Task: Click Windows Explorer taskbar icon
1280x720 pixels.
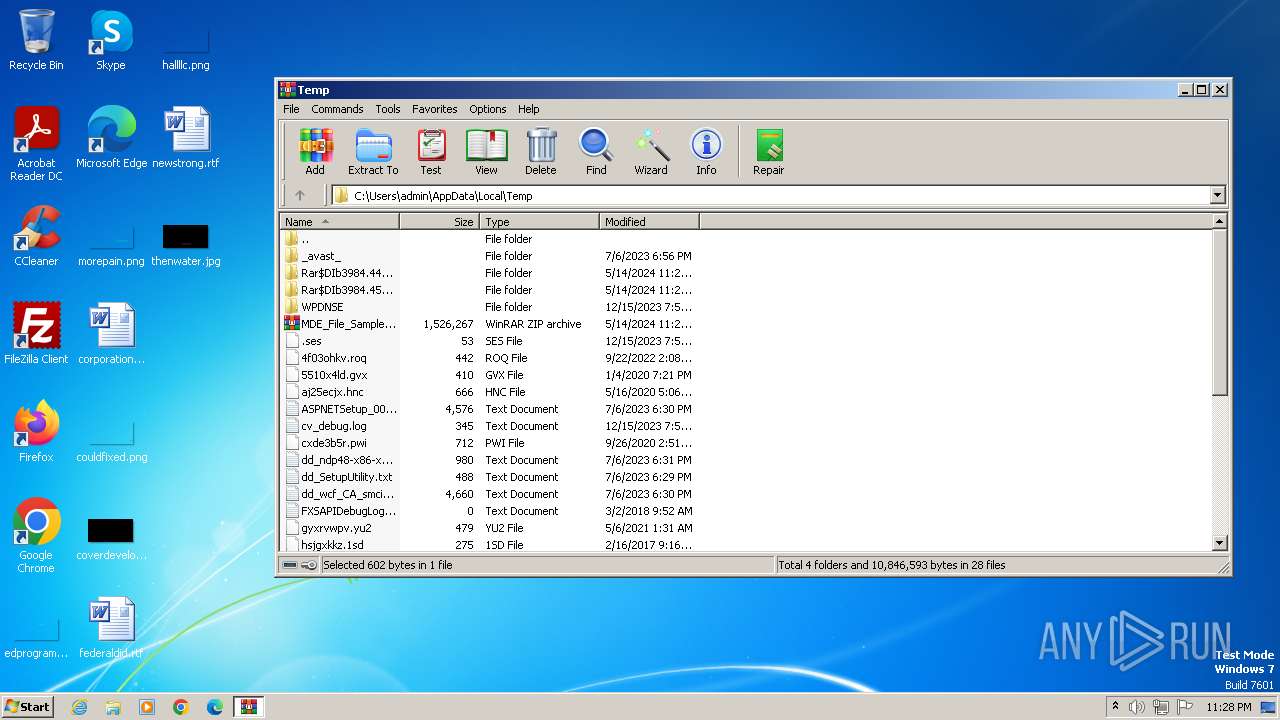Action: pos(113,707)
